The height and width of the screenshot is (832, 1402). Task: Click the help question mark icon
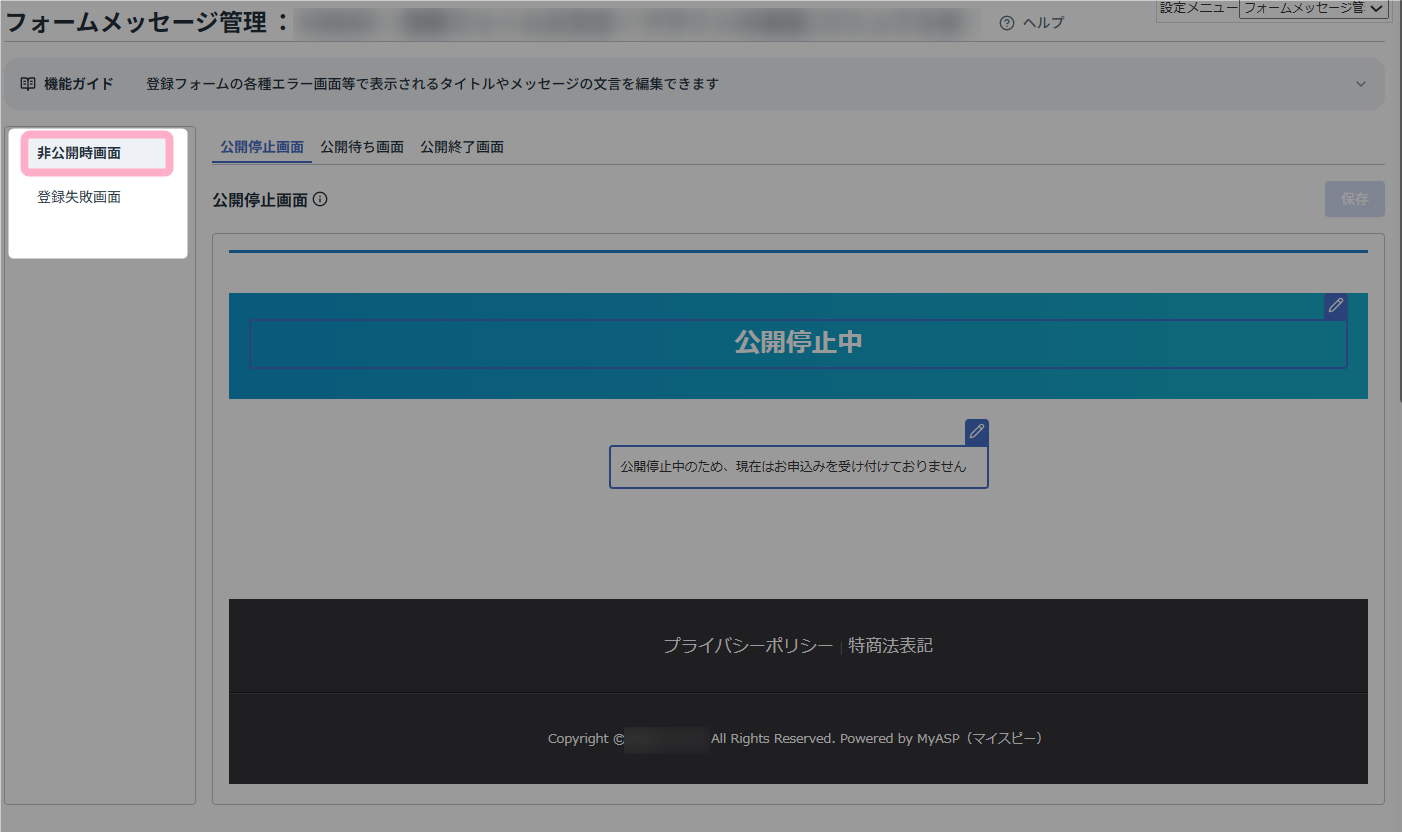pos(1006,23)
